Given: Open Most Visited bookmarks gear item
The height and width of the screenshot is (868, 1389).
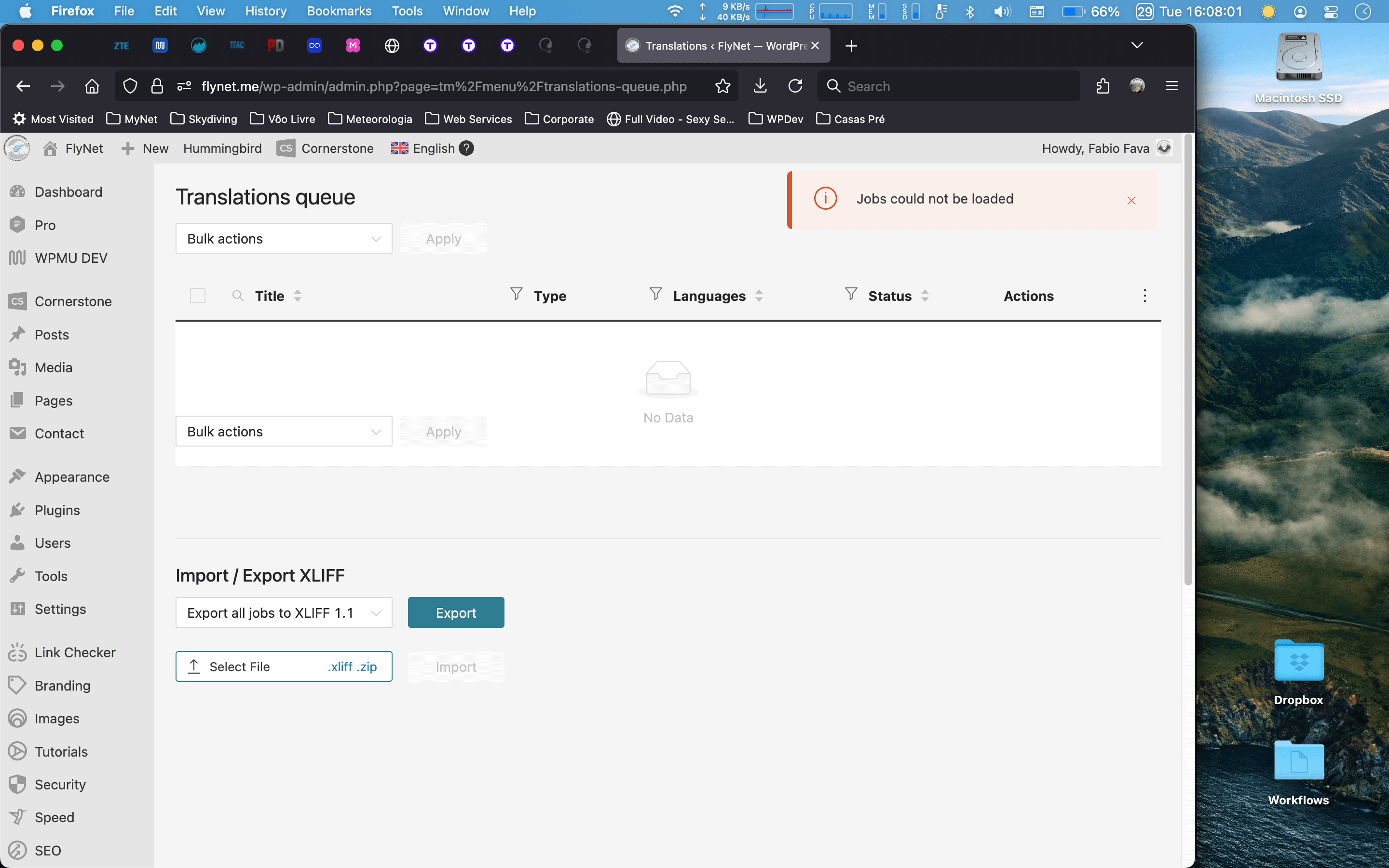Looking at the screenshot, I should click(53, 119).
